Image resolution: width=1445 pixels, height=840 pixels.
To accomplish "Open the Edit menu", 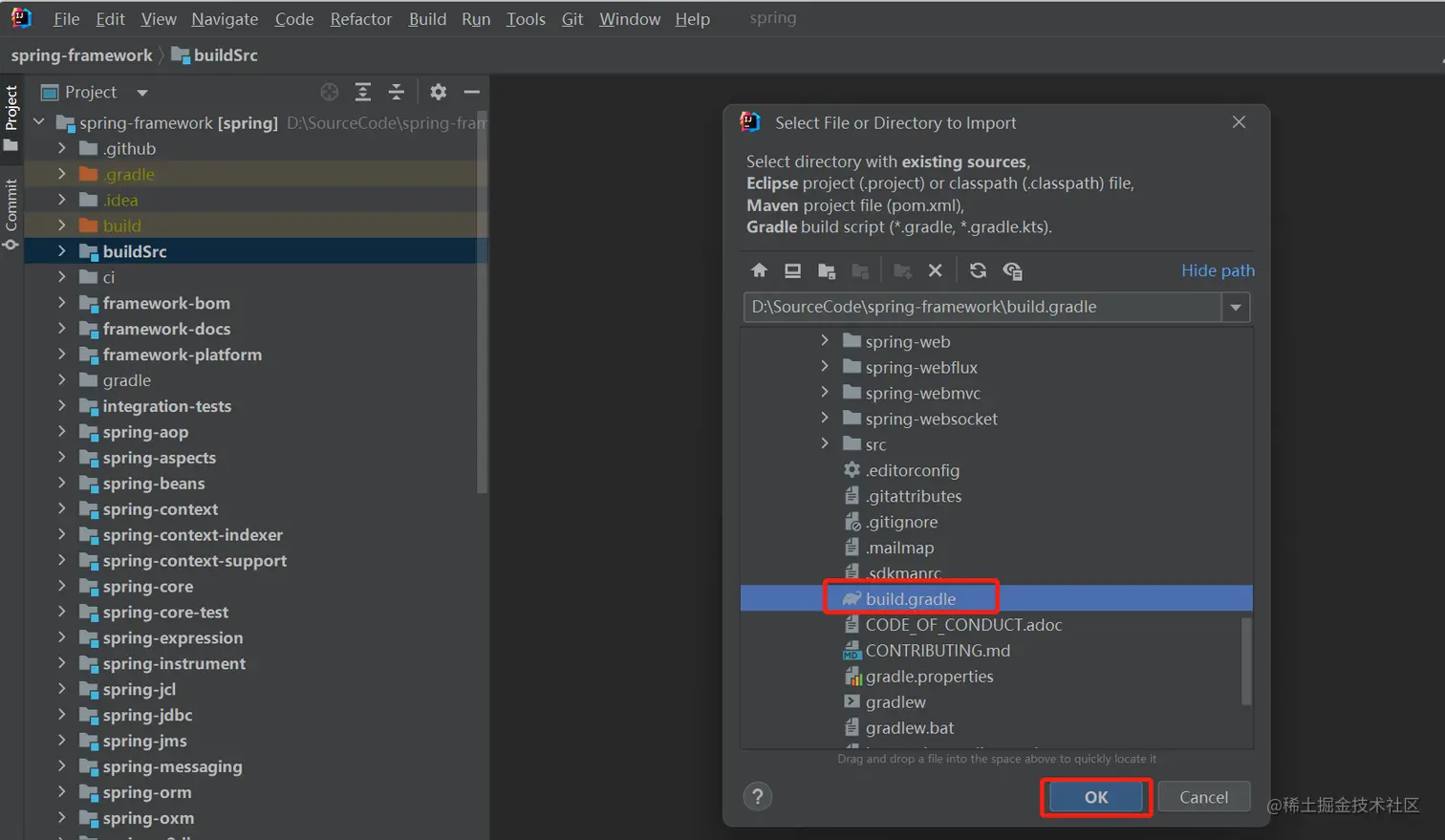I will (x=110, y=19).
